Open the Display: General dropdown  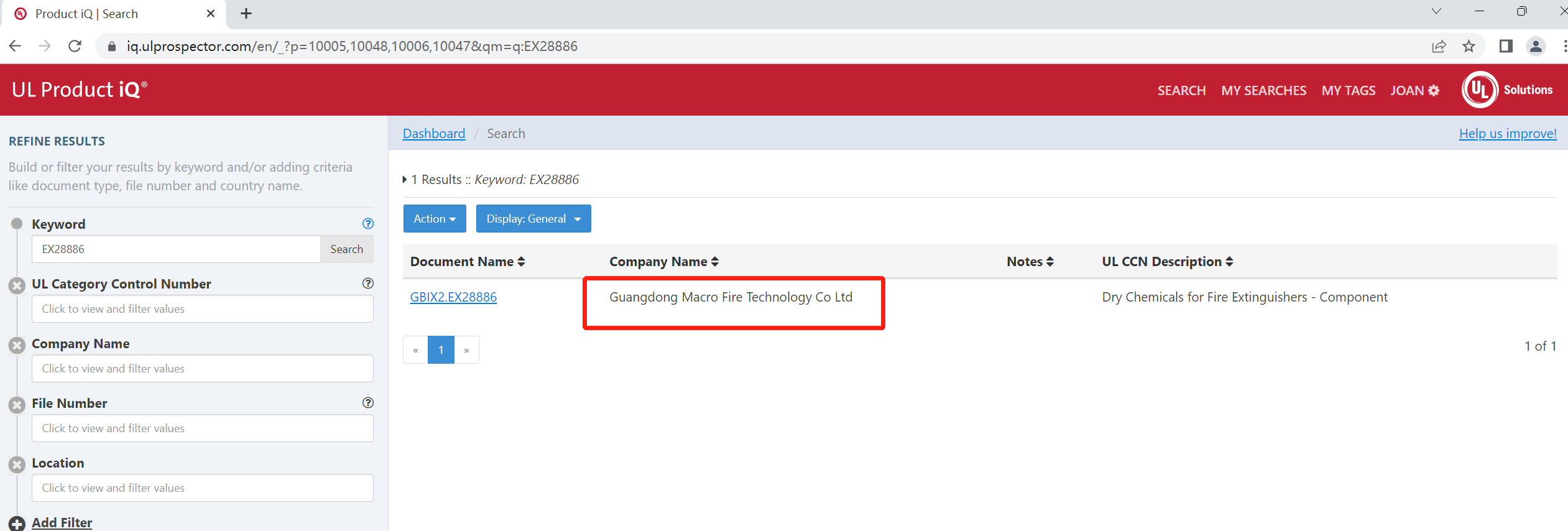(533, 219)
